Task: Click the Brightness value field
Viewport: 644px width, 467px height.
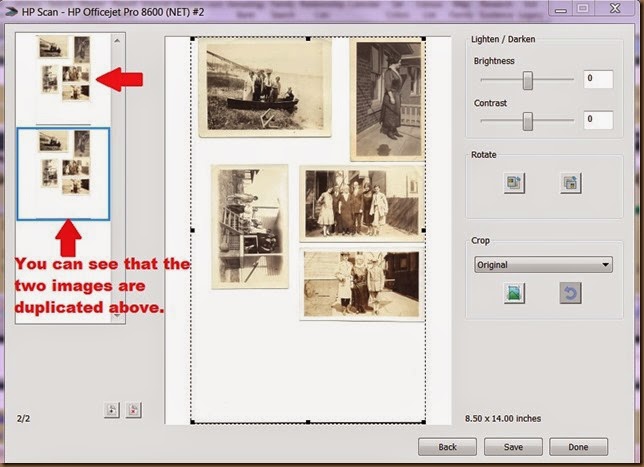Action: 598,79
